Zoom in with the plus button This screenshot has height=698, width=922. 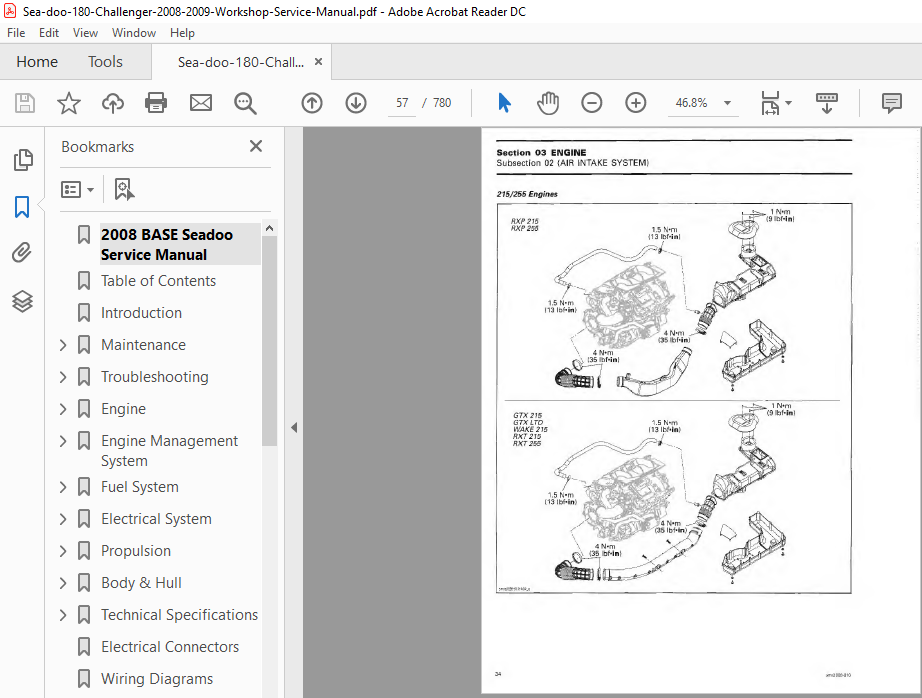point(636,103)
